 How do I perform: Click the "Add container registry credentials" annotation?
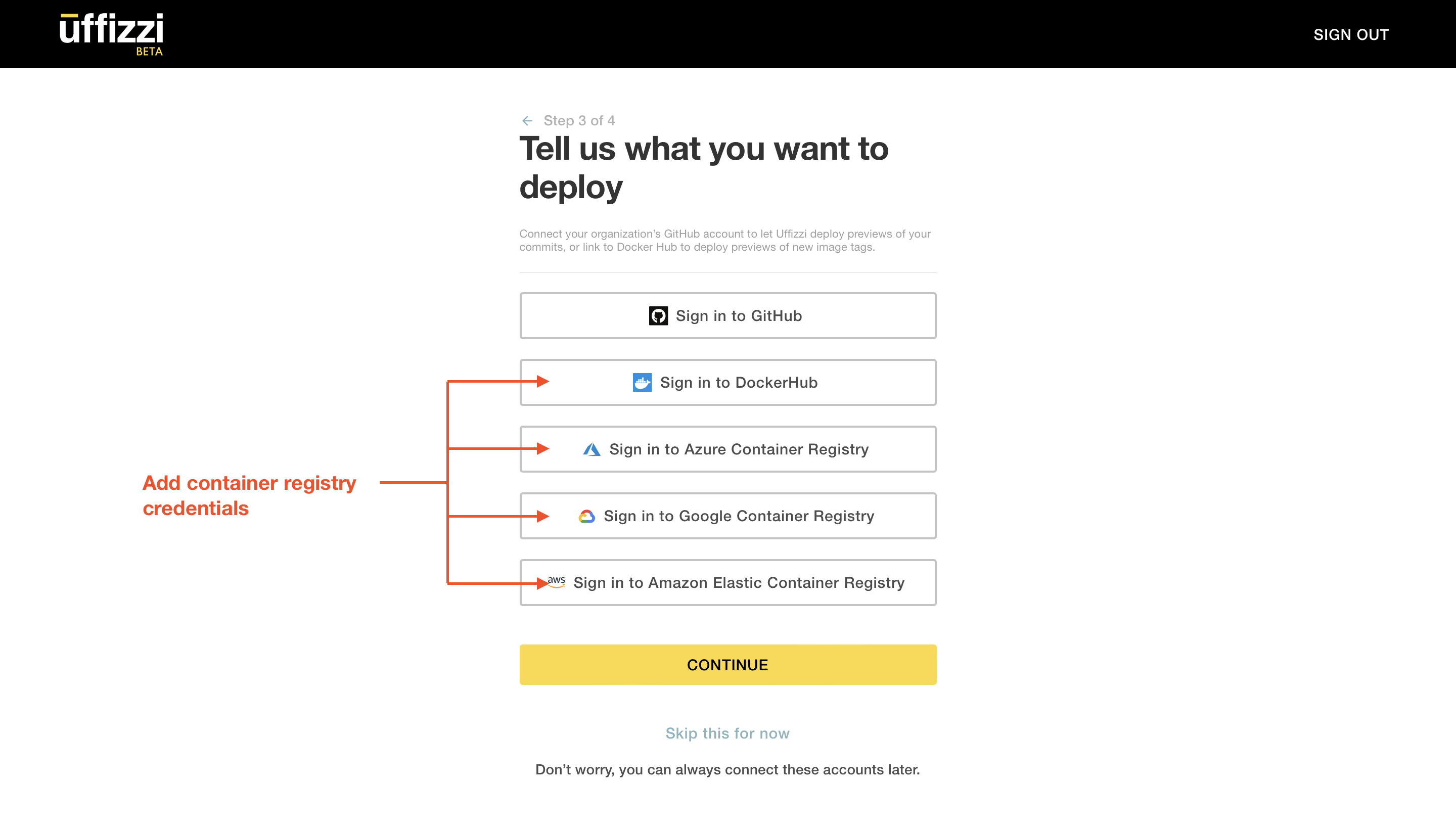249,495
